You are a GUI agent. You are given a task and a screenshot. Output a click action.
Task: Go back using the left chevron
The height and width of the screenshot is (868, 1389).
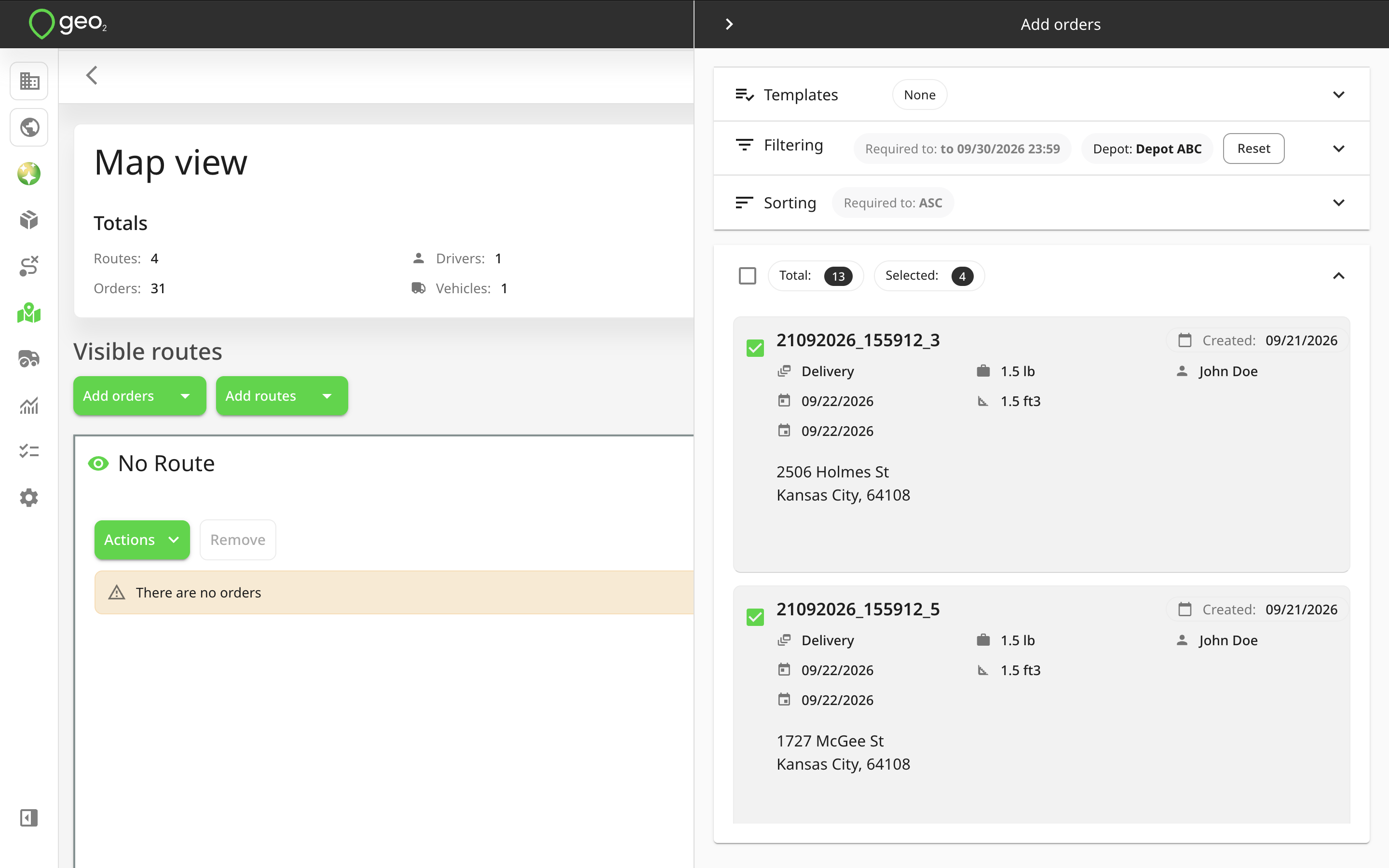pos(92,75)
